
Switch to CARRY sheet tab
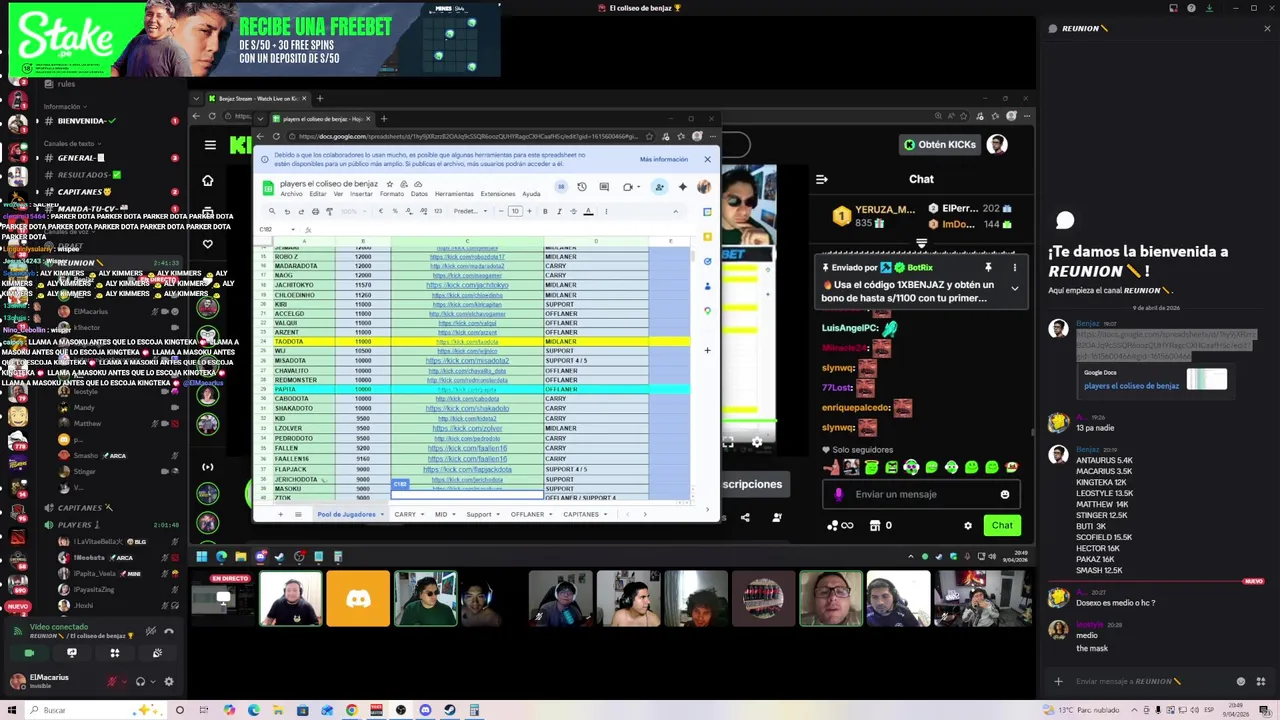[x=405, y=514]
